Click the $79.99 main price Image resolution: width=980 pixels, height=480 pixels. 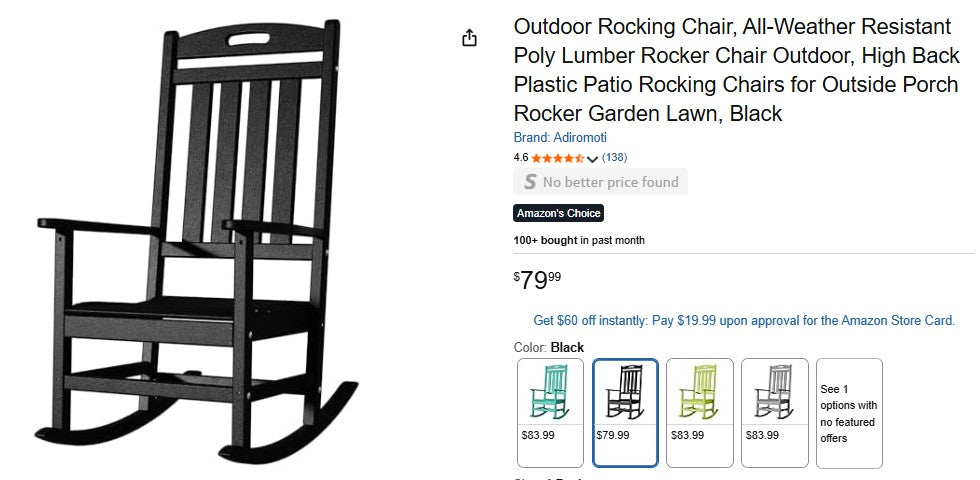pyautogui.click(x=537, y=280)
